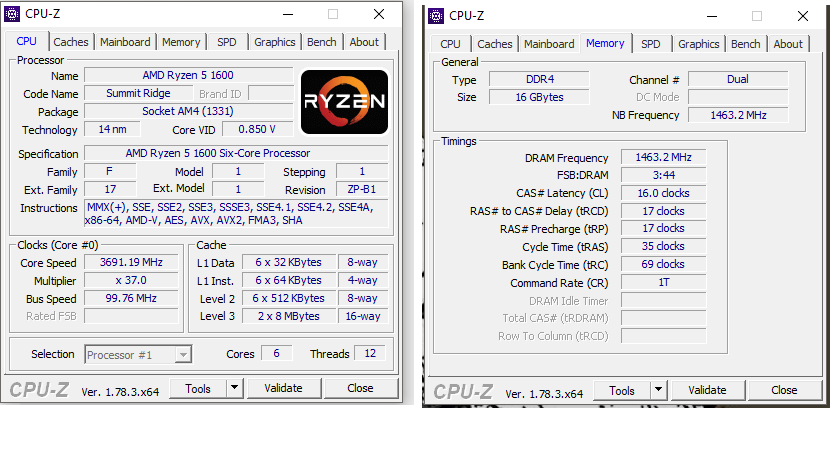The height and width of the screenshot is (467, 830).
Task: Click the CPU-Z app icon in right window title bar
Action: 436,16
